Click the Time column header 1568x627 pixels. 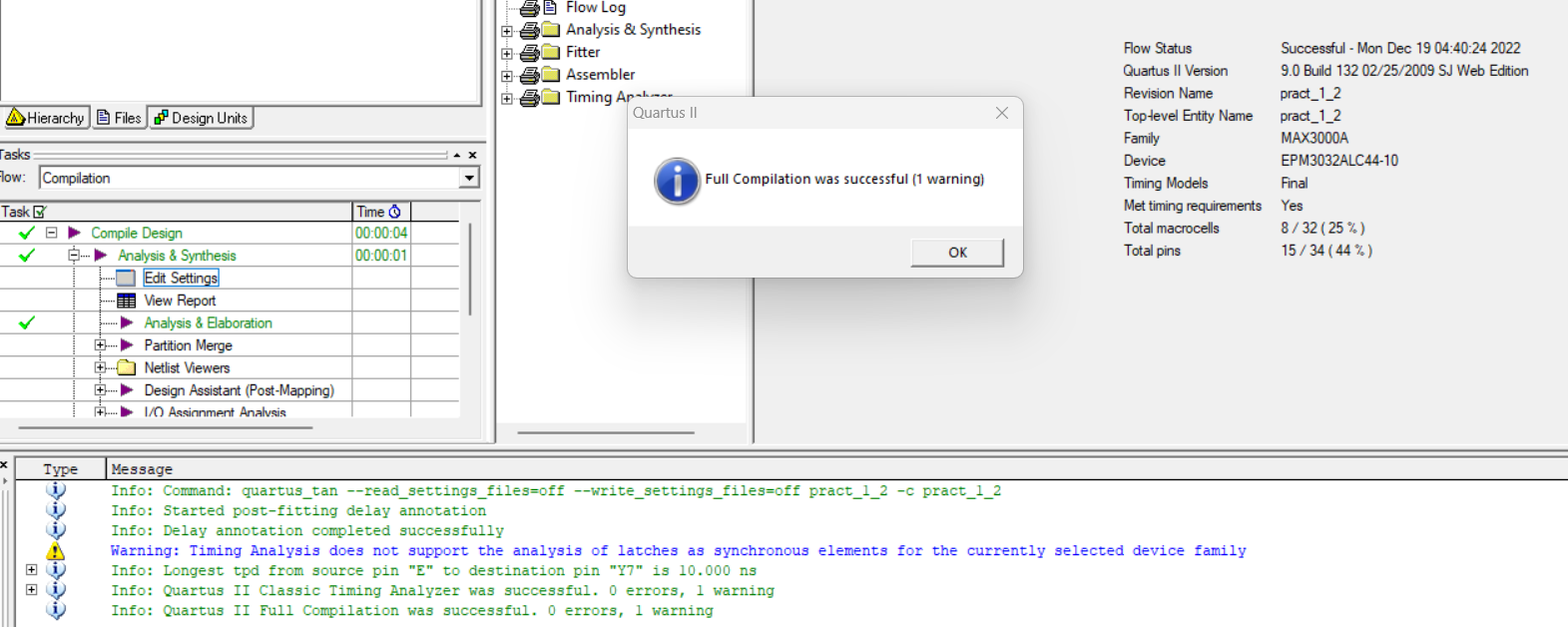380,212
